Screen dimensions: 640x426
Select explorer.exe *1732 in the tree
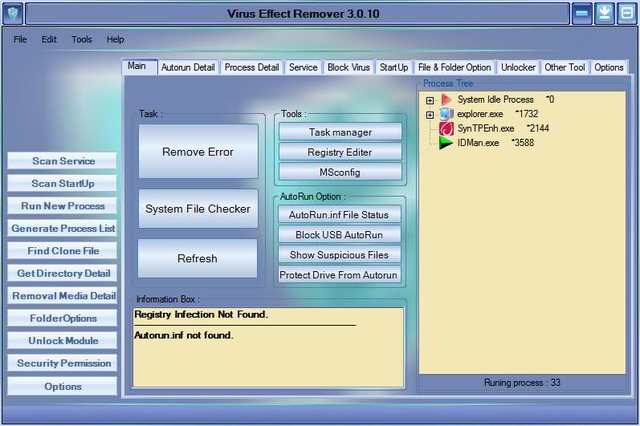(497, 114)
